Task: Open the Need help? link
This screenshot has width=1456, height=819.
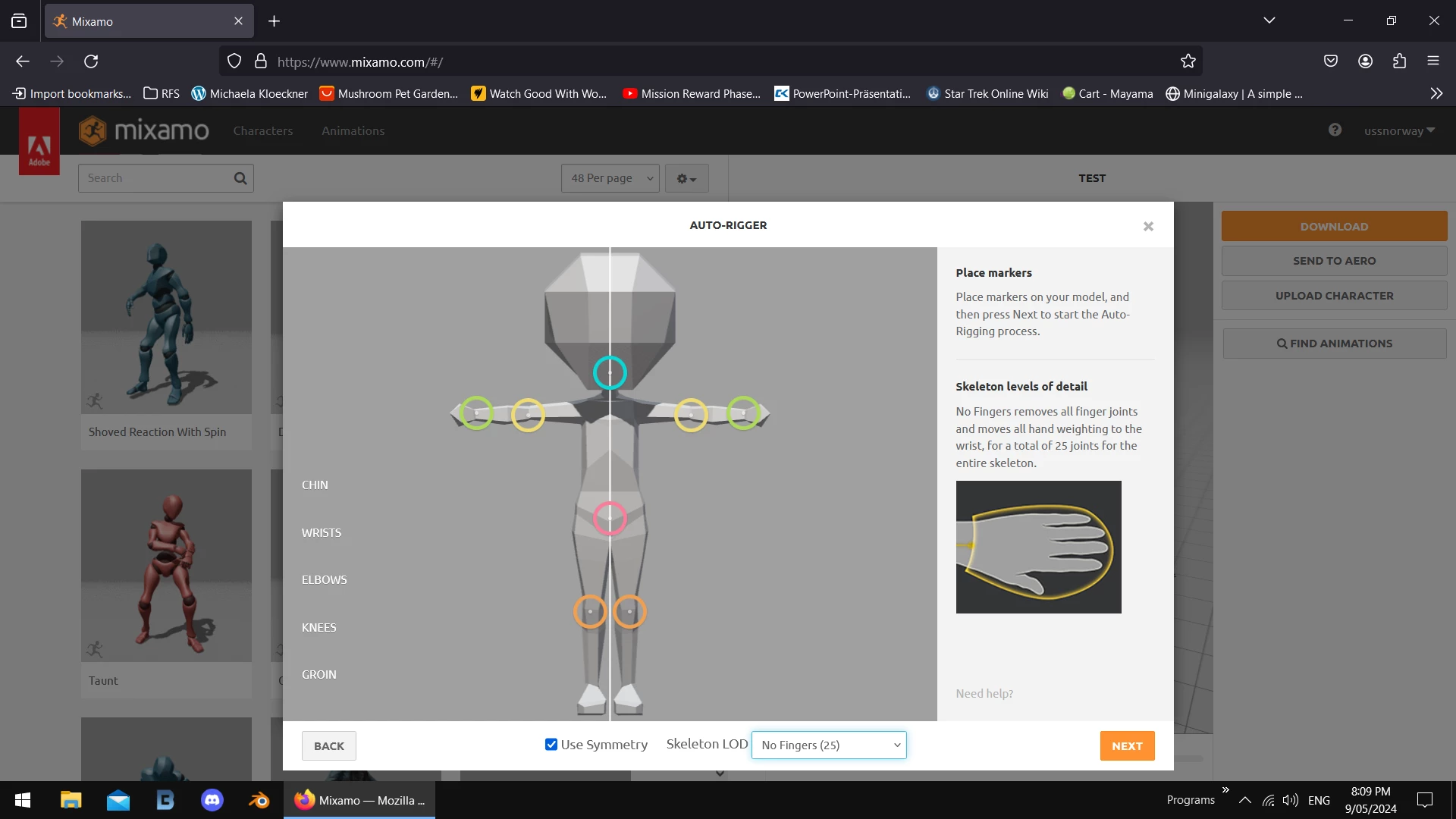Action: coord(984,693)
